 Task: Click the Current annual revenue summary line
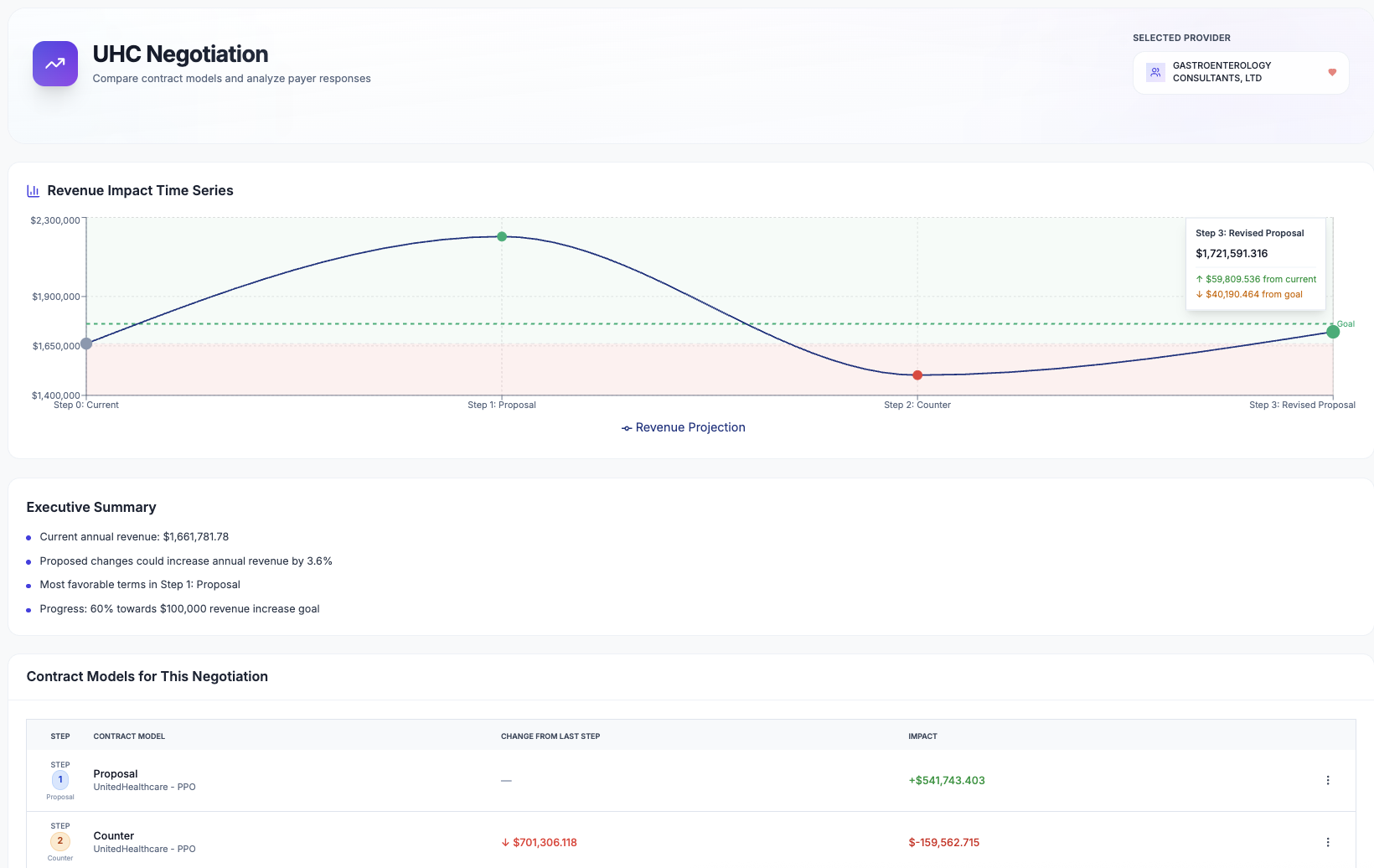134,537
